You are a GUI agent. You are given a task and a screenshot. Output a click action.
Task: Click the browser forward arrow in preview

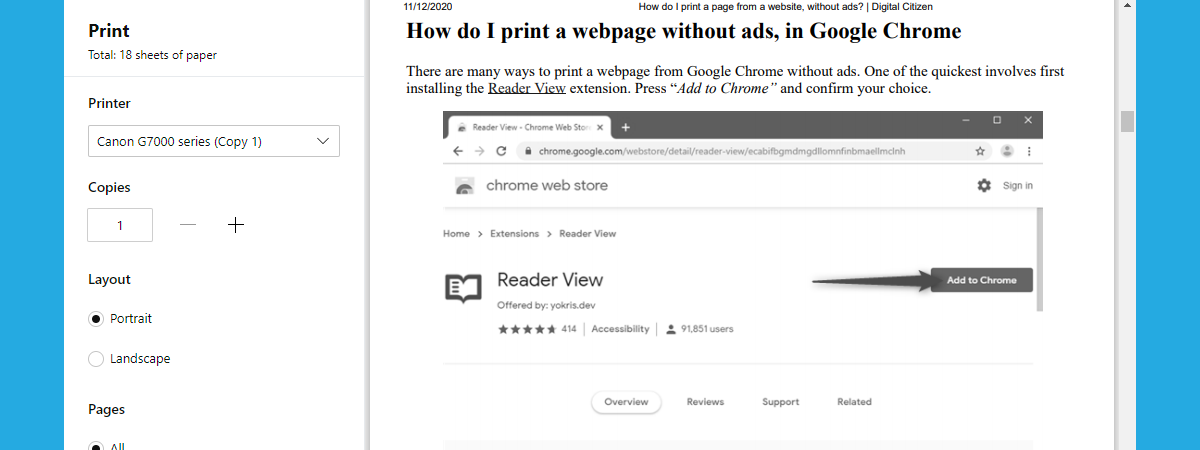tap(478, 151)
